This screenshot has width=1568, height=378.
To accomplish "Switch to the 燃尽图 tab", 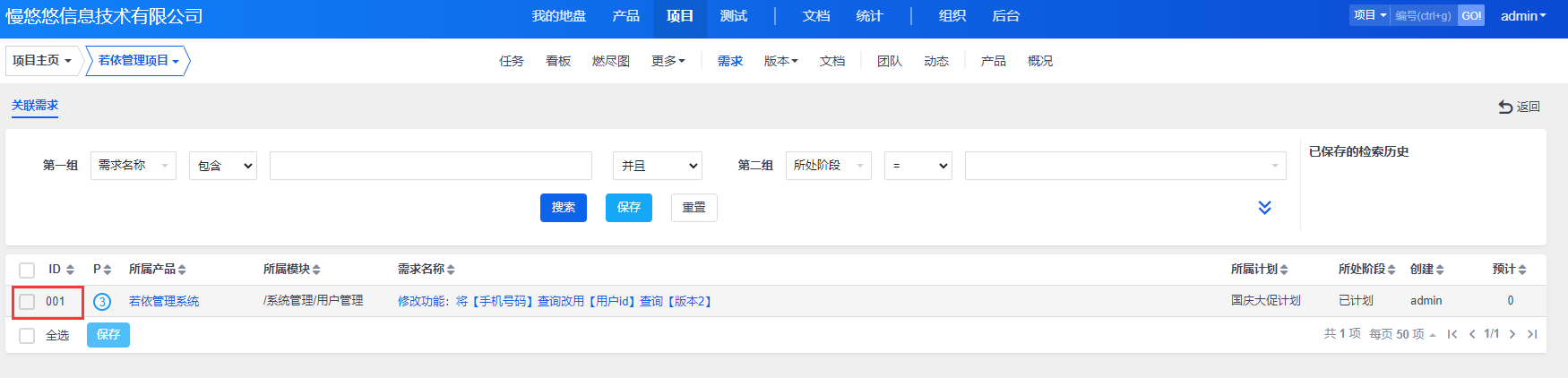I will 610,61.
